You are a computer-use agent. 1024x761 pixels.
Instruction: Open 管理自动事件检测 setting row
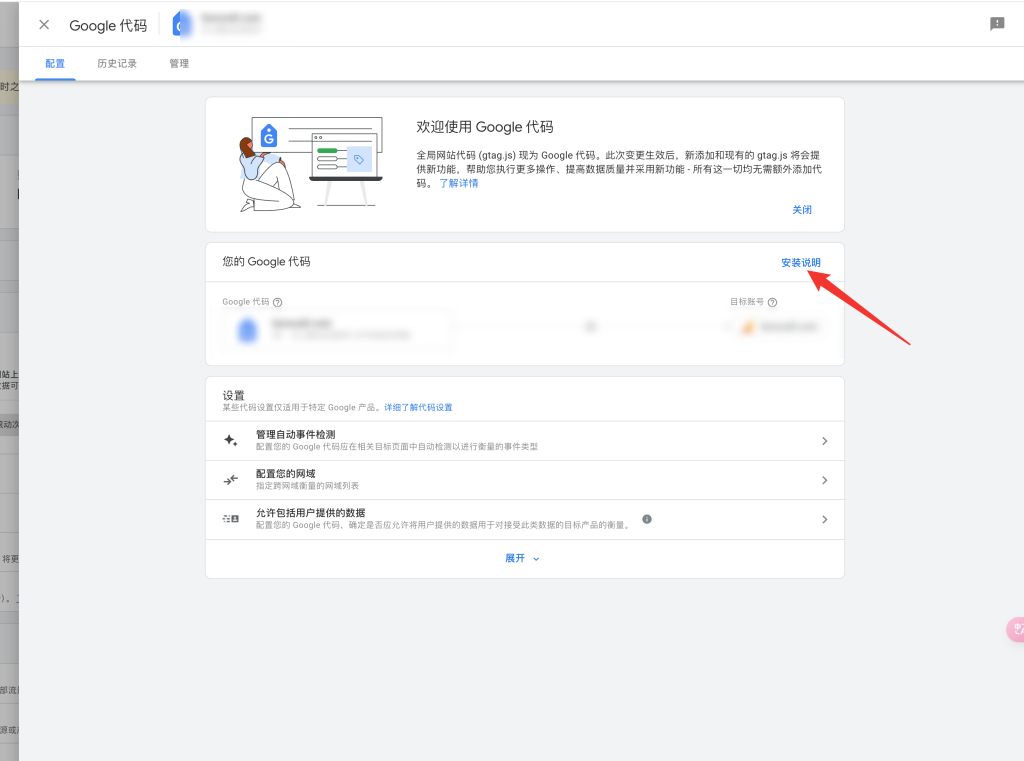(524, 441)
